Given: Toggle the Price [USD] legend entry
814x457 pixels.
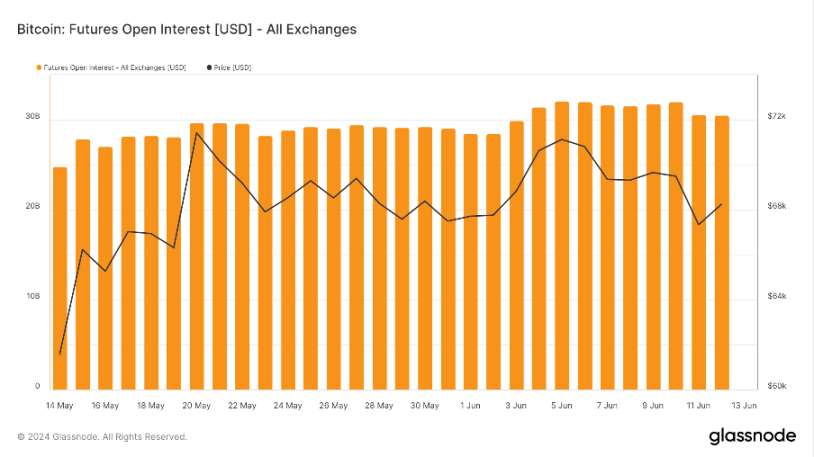Looking at the screenshot, I should point(229,68).
